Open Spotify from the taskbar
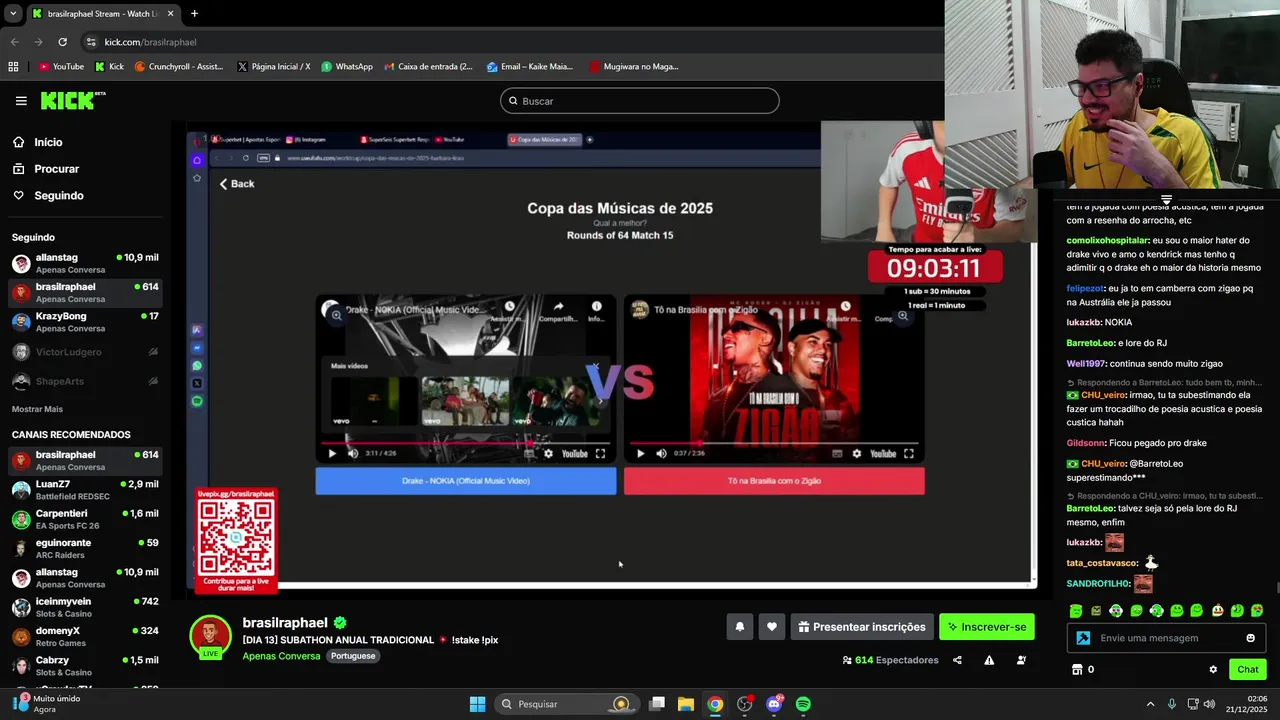 point(803,704)
